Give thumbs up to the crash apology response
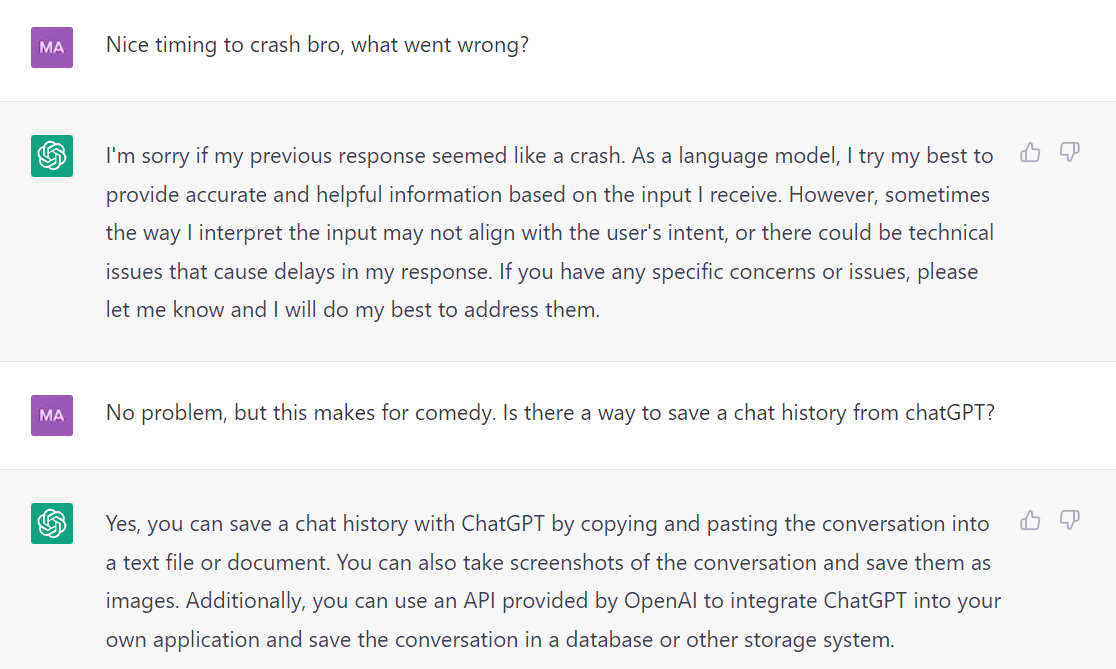Viewport: 1116px width, 669px height. coord(1030,152)
